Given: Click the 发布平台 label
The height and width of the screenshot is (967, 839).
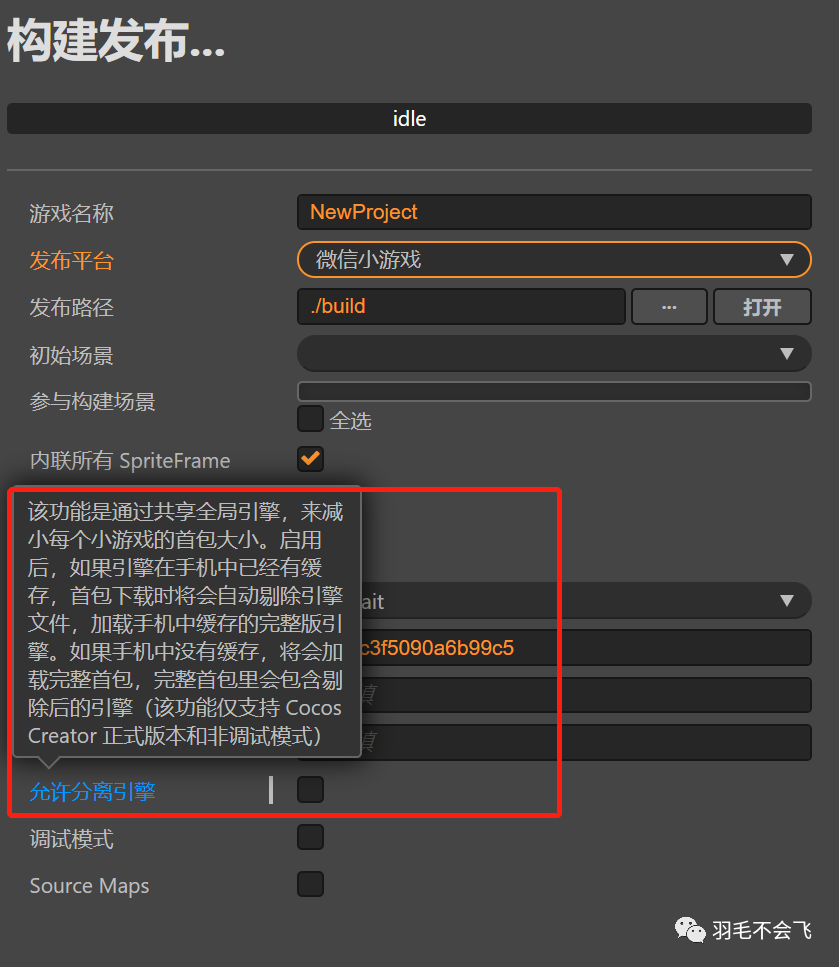Looking at the screenshot, I should (x=72, y=260).
